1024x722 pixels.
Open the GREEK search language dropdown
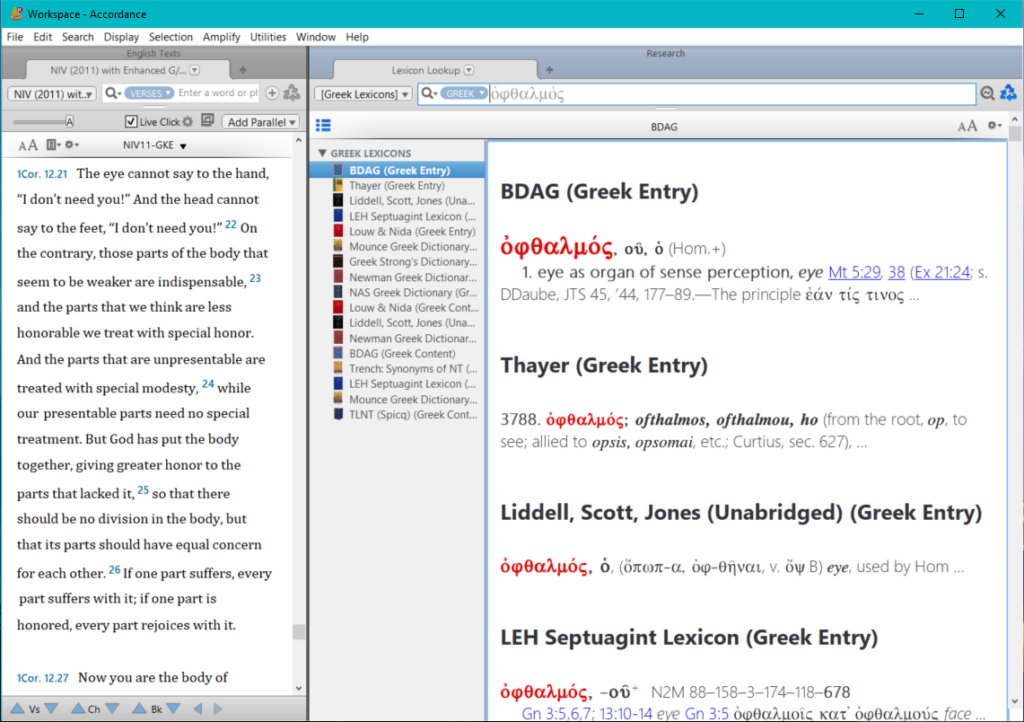[x=464, y=93]
